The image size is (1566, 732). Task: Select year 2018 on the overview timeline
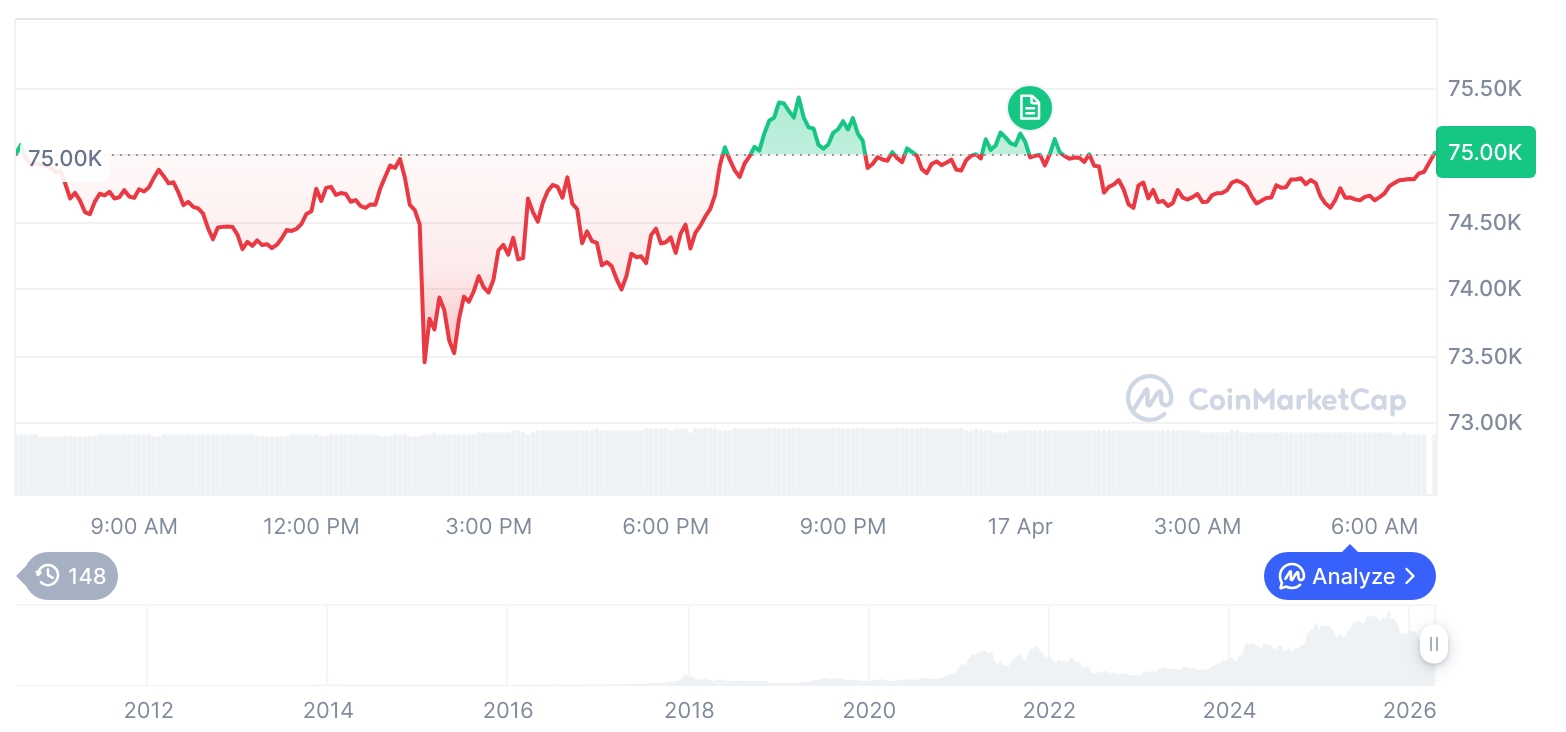[689, 711]
